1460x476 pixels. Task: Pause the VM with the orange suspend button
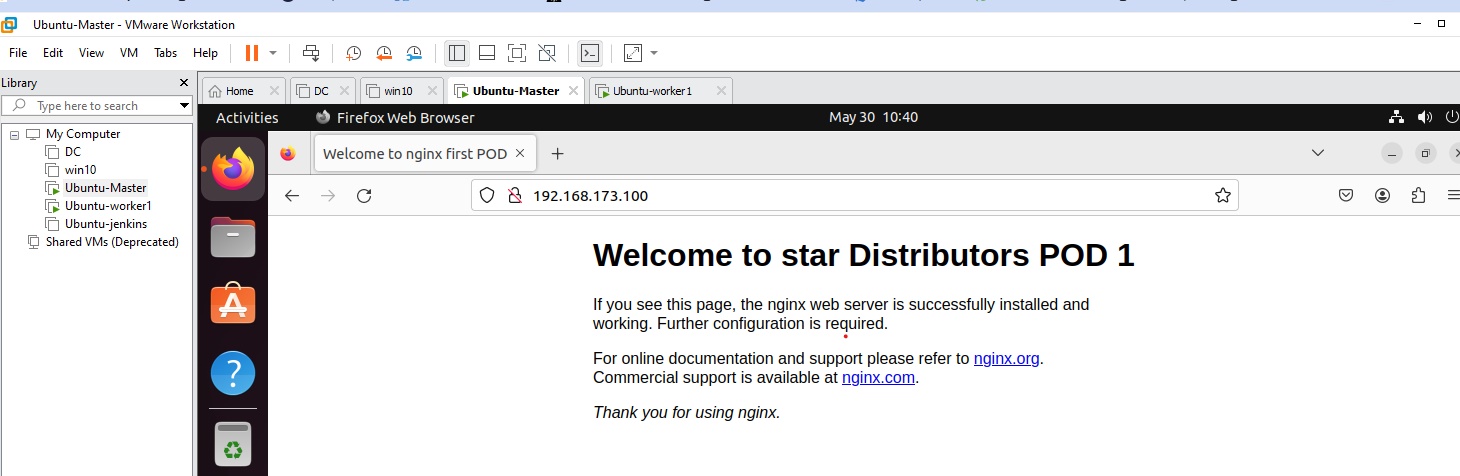(x=251, y=53)
